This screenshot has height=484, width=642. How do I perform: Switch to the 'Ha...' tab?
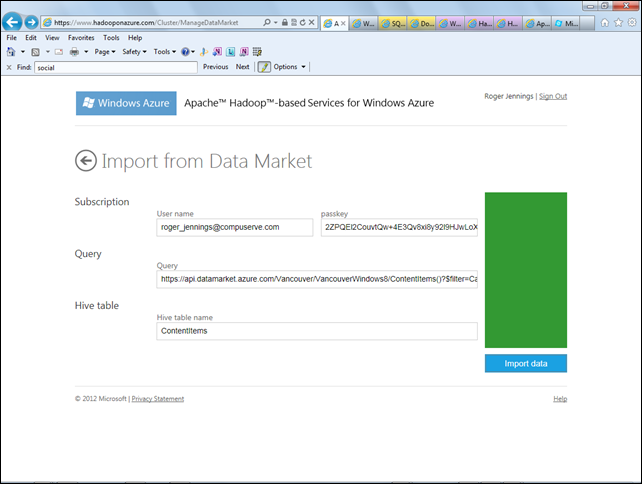click(479, 24)
